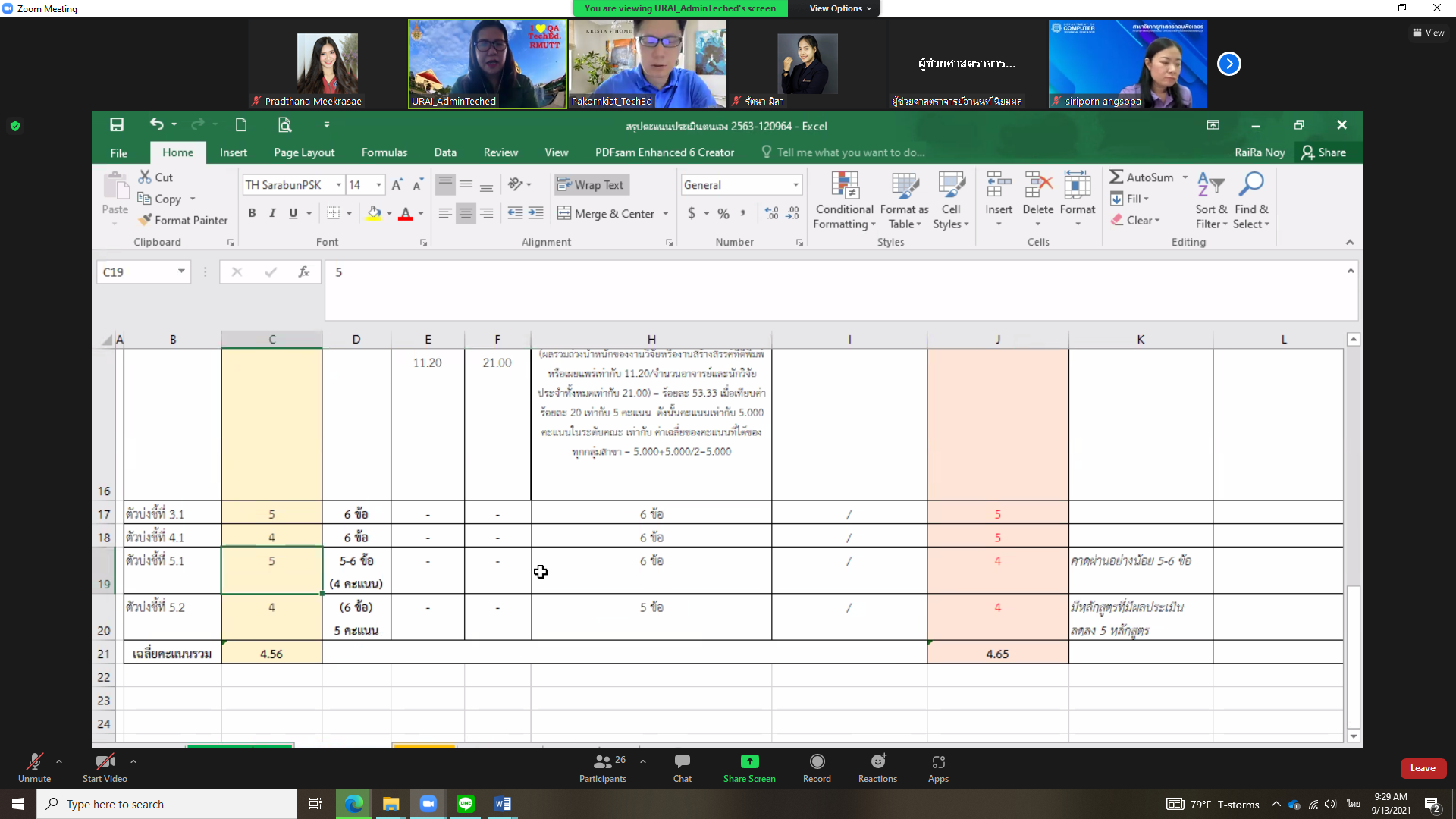
Task: Align text right in cell
Action: pos(486,213)
